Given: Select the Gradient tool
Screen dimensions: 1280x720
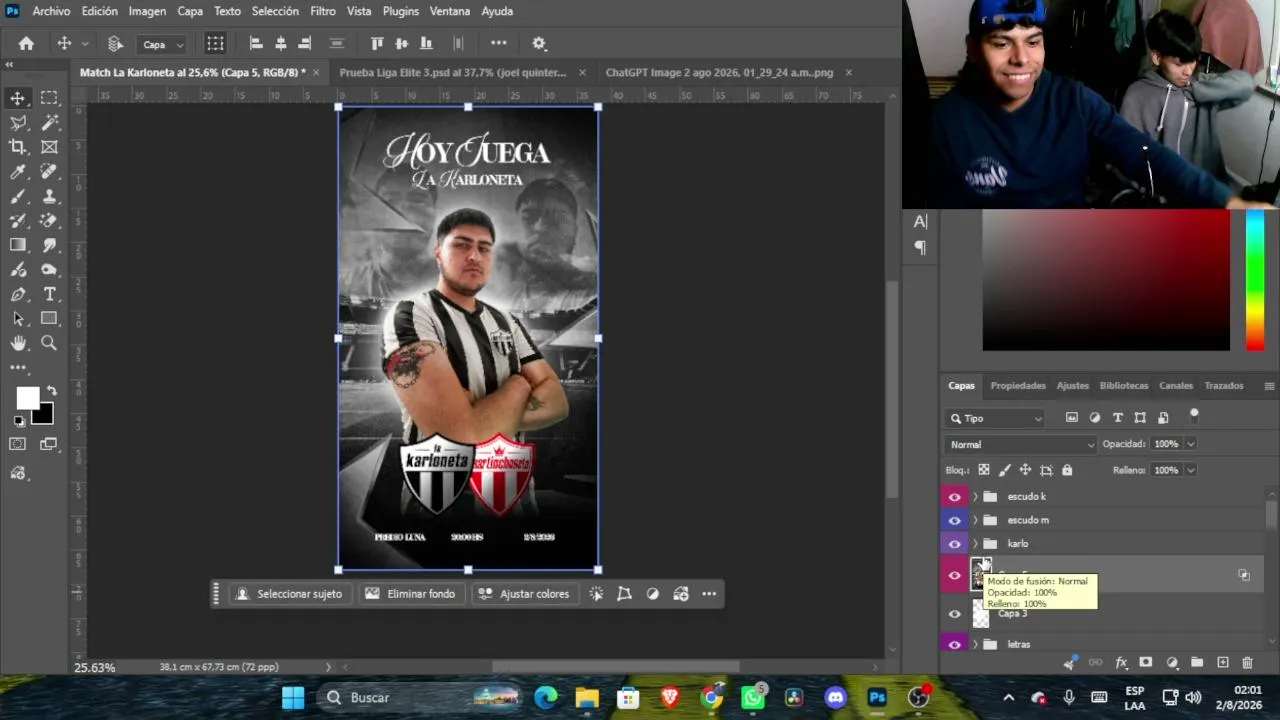Looking at the screenshot, I should (18, 245).
